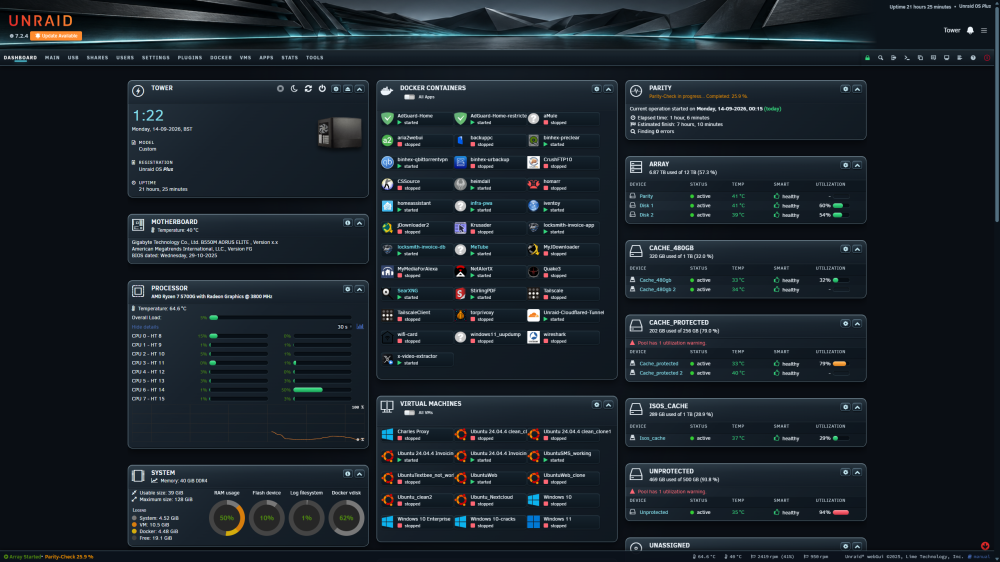The height and width of the screenshot is (562, 1000).
Task: Open the Plugins tab
Action: coord(190,57)
